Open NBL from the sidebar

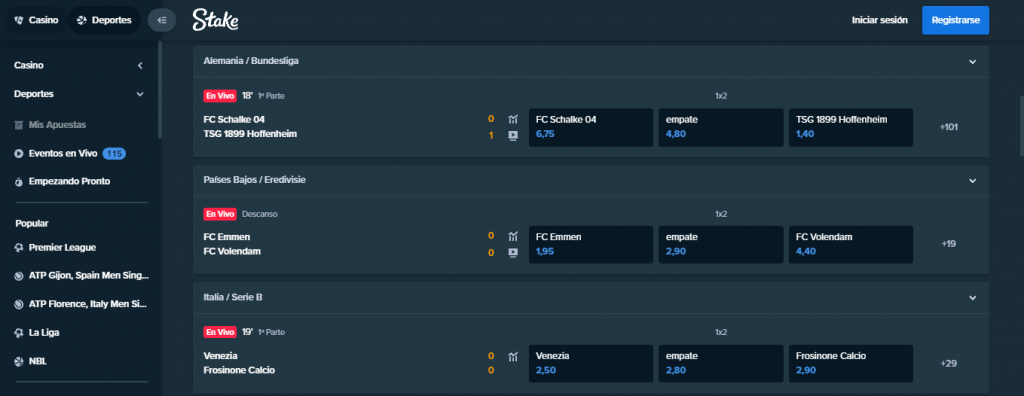(x=38, y=361)
